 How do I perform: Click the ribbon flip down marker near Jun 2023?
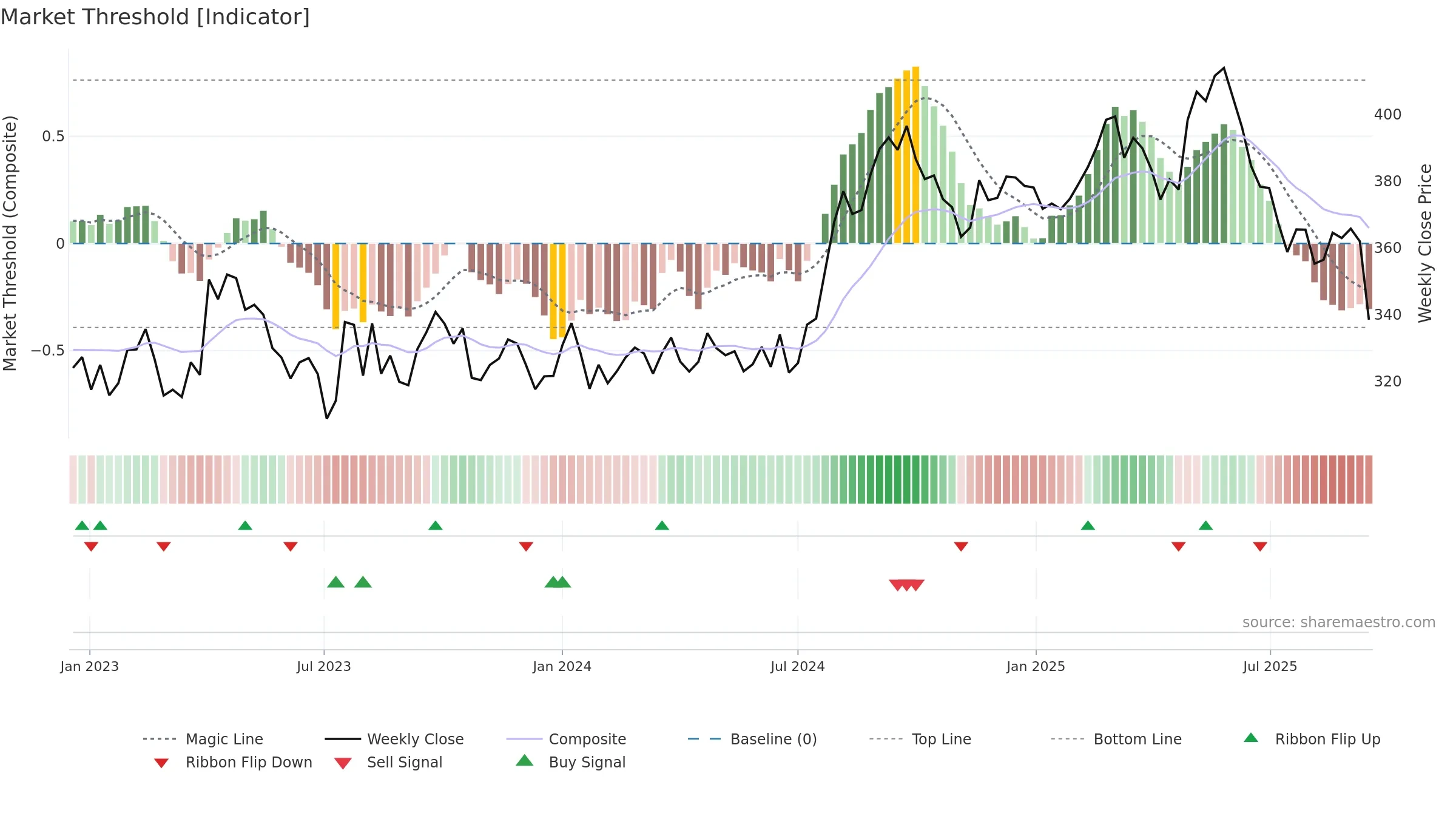pos(291,547)
